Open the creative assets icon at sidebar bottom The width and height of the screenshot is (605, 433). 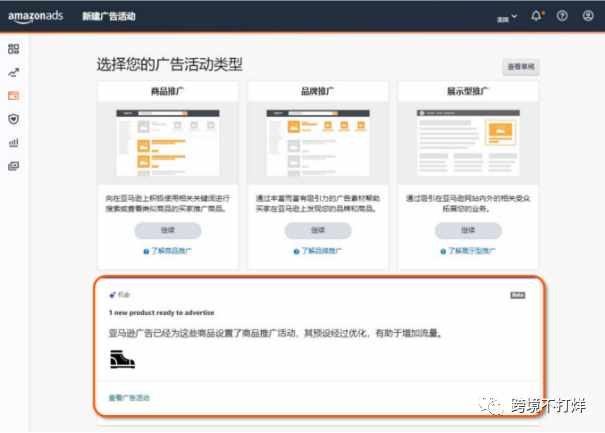pyautogui.click(x=14, y=166)
